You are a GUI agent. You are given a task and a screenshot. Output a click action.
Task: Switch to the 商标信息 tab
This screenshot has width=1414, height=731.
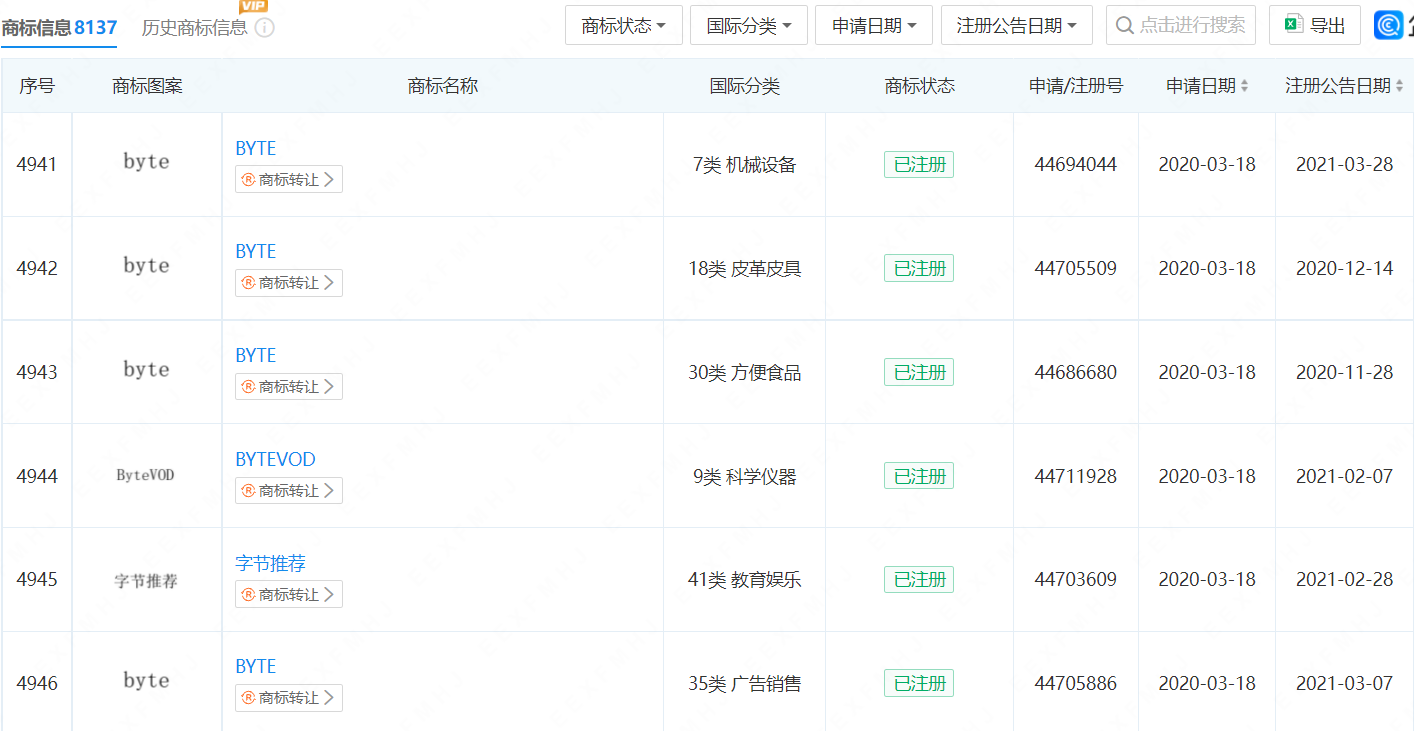59,28
